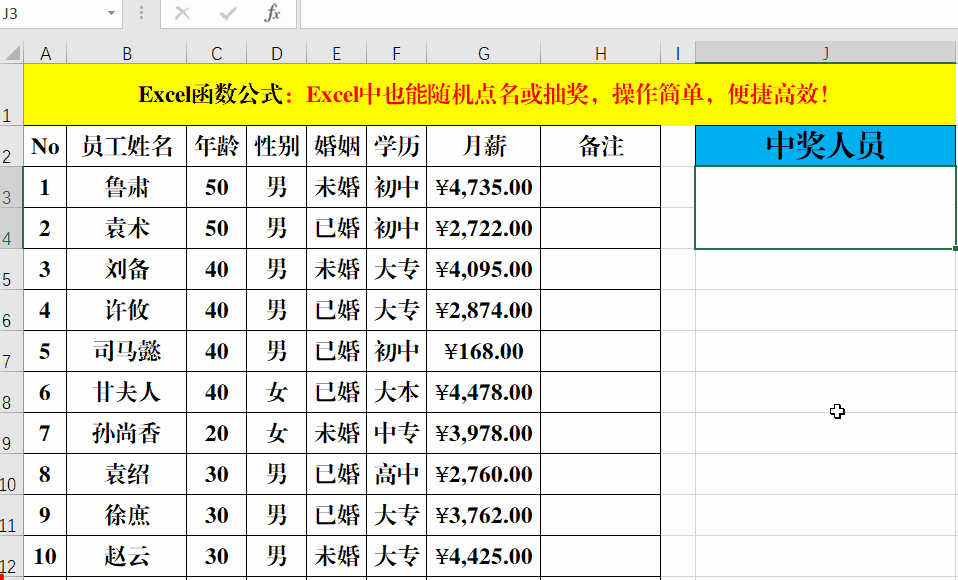Click inside the formula bar input area
Image resolution: width=958 pixels, height=580 pixels.
[629, 13]
